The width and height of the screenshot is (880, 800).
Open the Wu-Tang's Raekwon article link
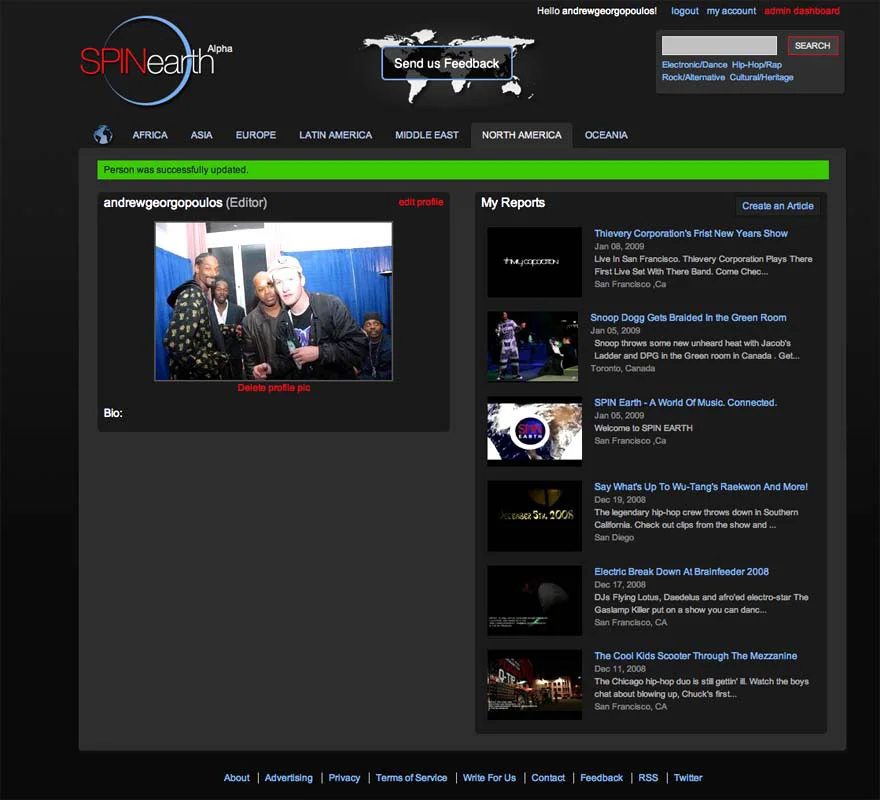click(701, 487)
